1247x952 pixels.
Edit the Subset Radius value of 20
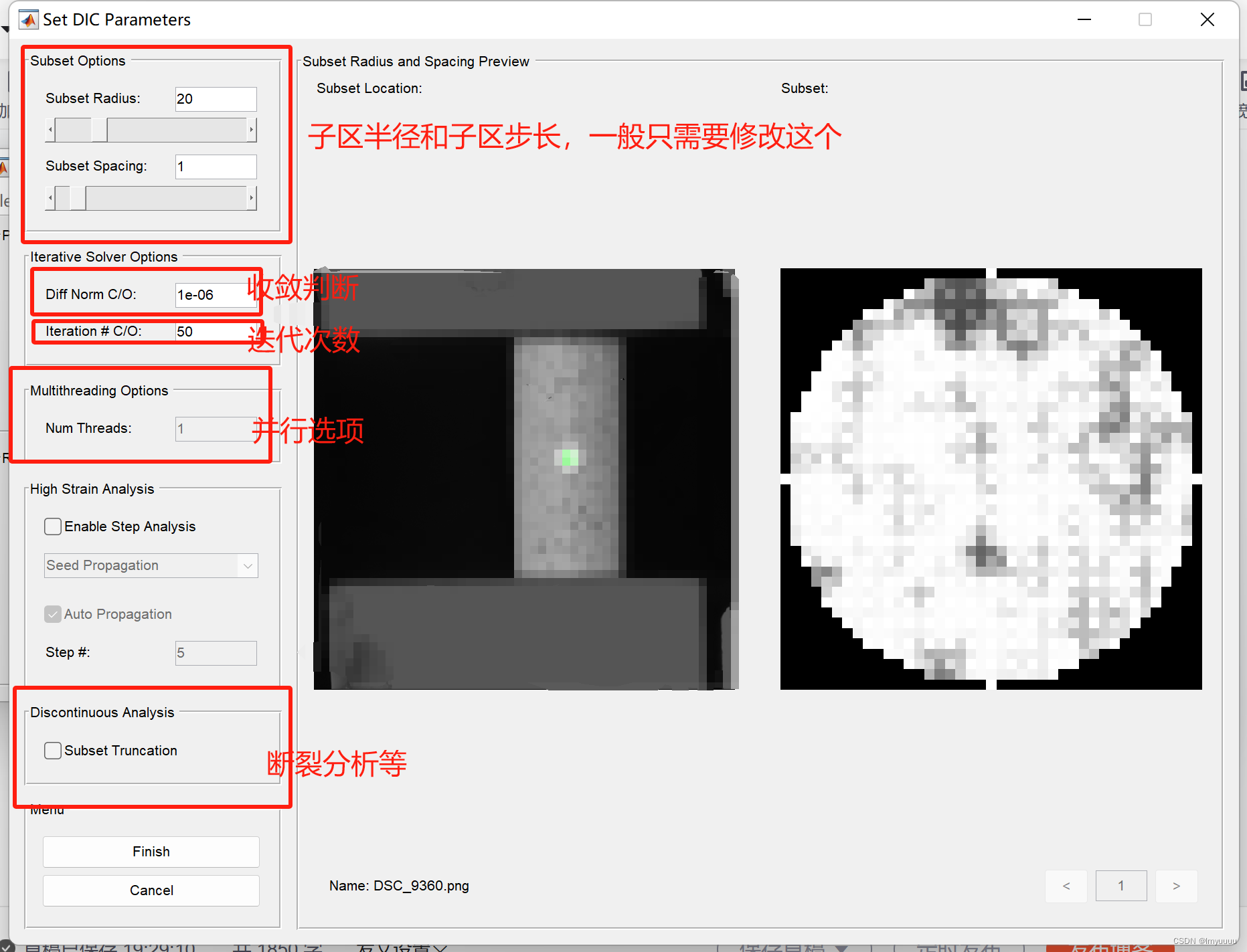[215, 98]
